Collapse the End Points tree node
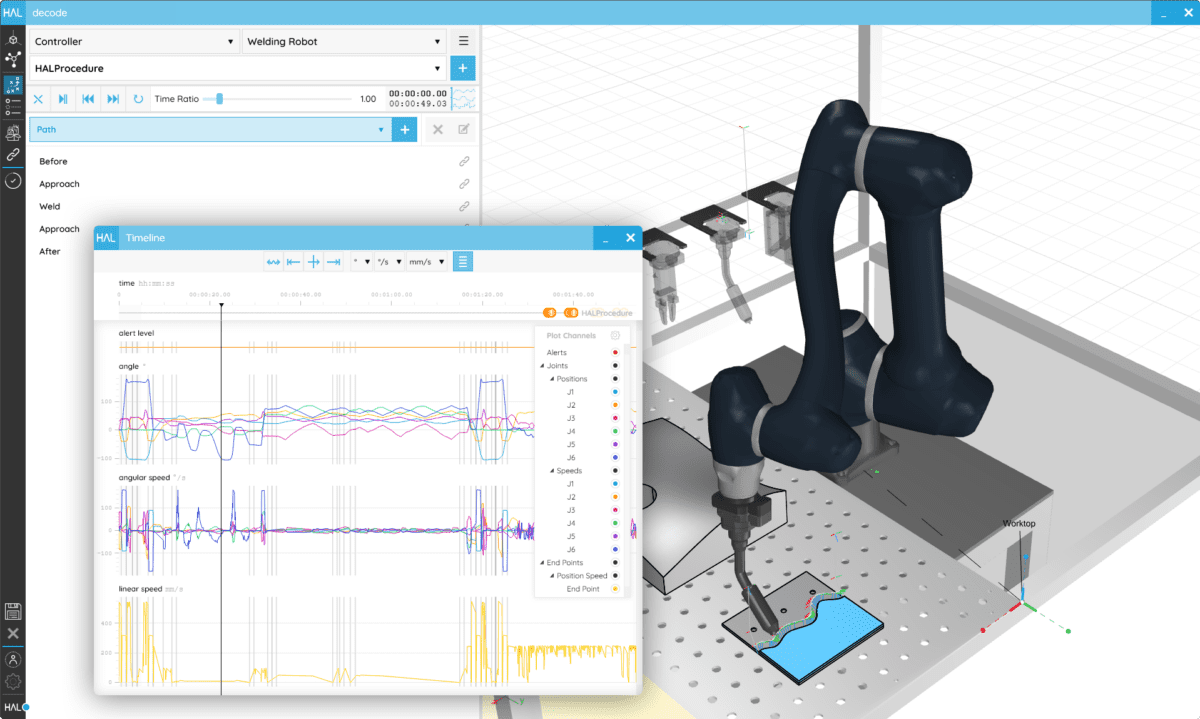Screen dimensions: 1200x719 pyautogui.click(x=542, y=563)
